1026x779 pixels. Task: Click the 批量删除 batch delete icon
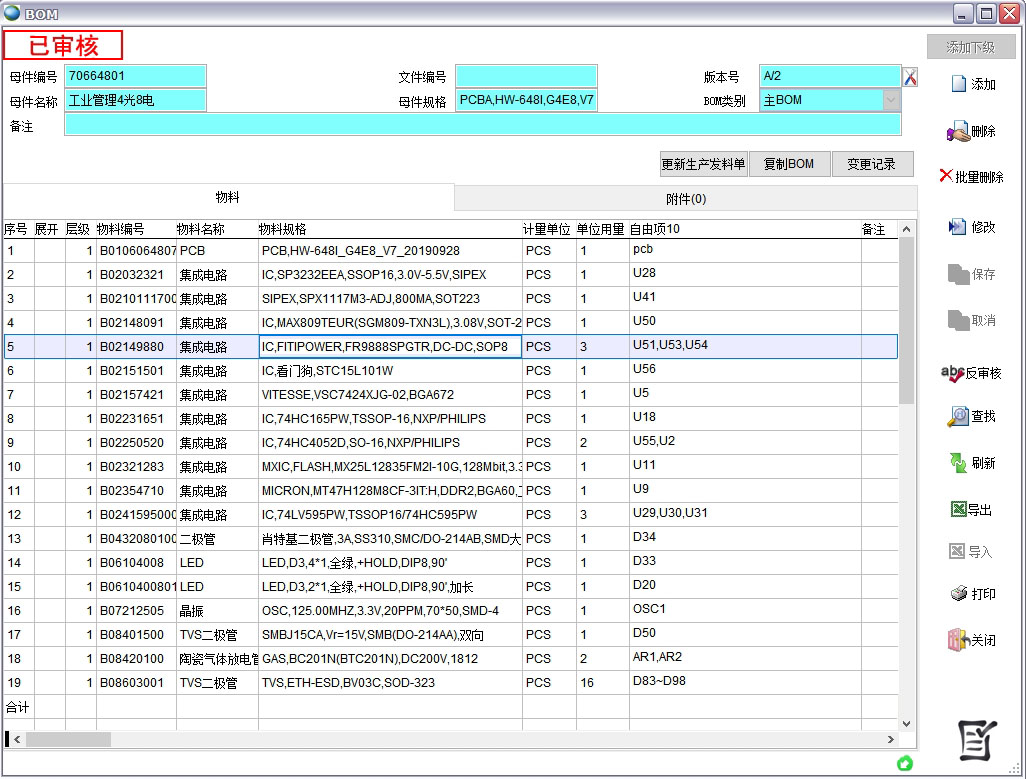(x=971, y=177)
